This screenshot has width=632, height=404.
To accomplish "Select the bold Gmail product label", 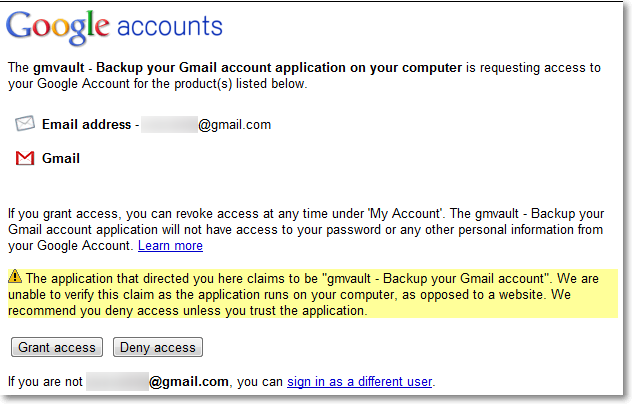I will coord(61,158).
